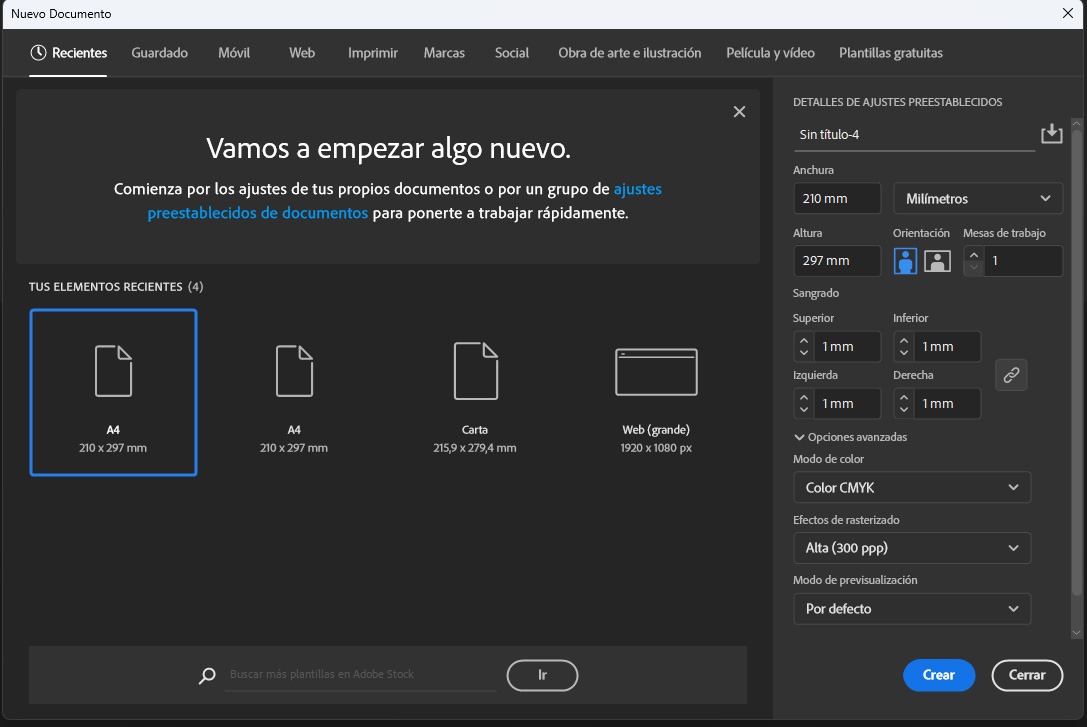
Task: Open the Milímetros units dropdown
Action: [x=977, y=198]
